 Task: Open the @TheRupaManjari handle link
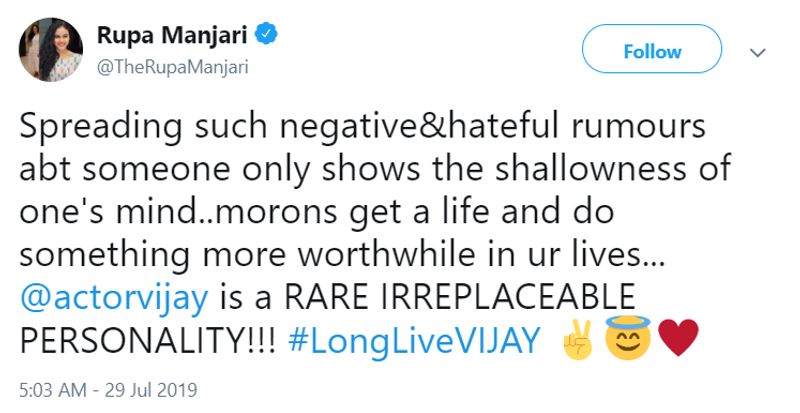point(172,67)
